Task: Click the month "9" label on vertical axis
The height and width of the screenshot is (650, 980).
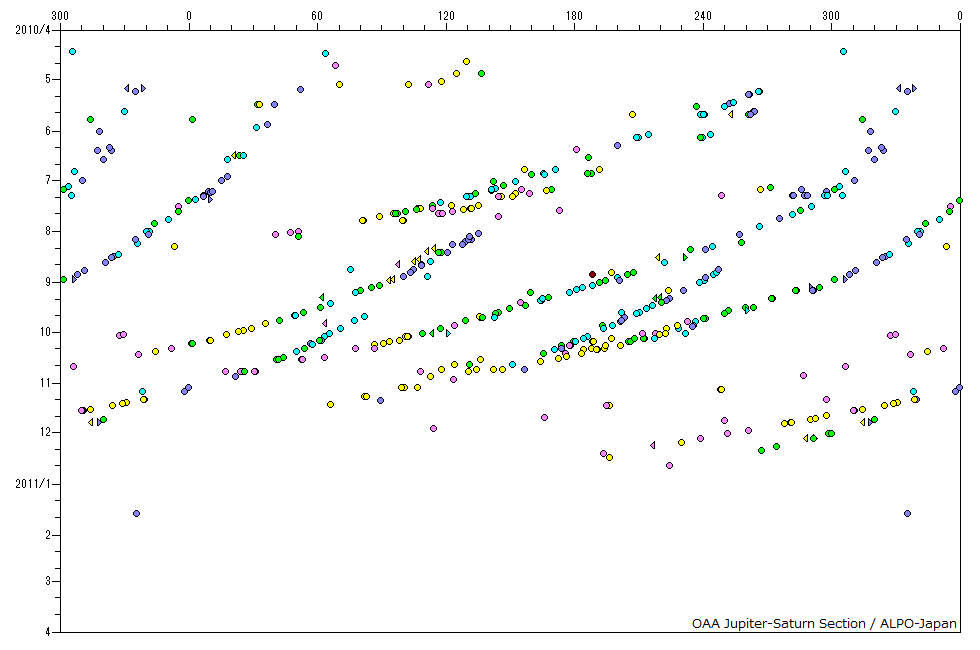Action: [48, 282]
